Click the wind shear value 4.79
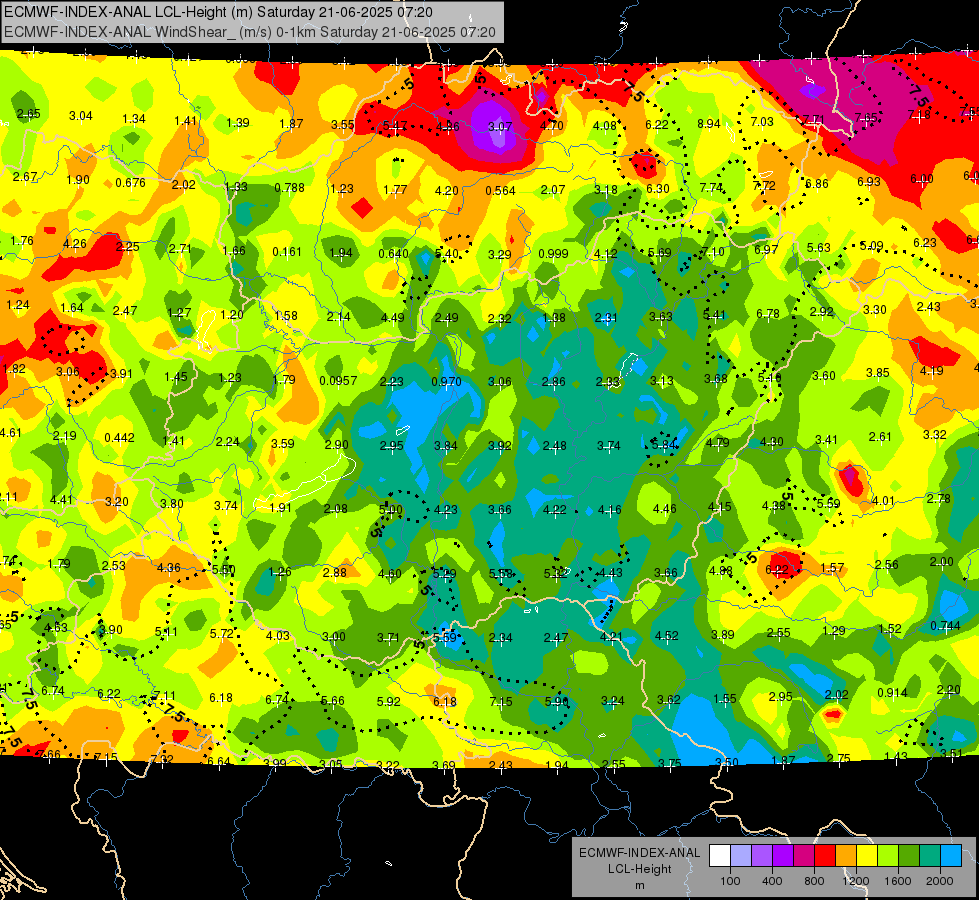This screenshot has height=900, width=979. [x=717, y=443]
